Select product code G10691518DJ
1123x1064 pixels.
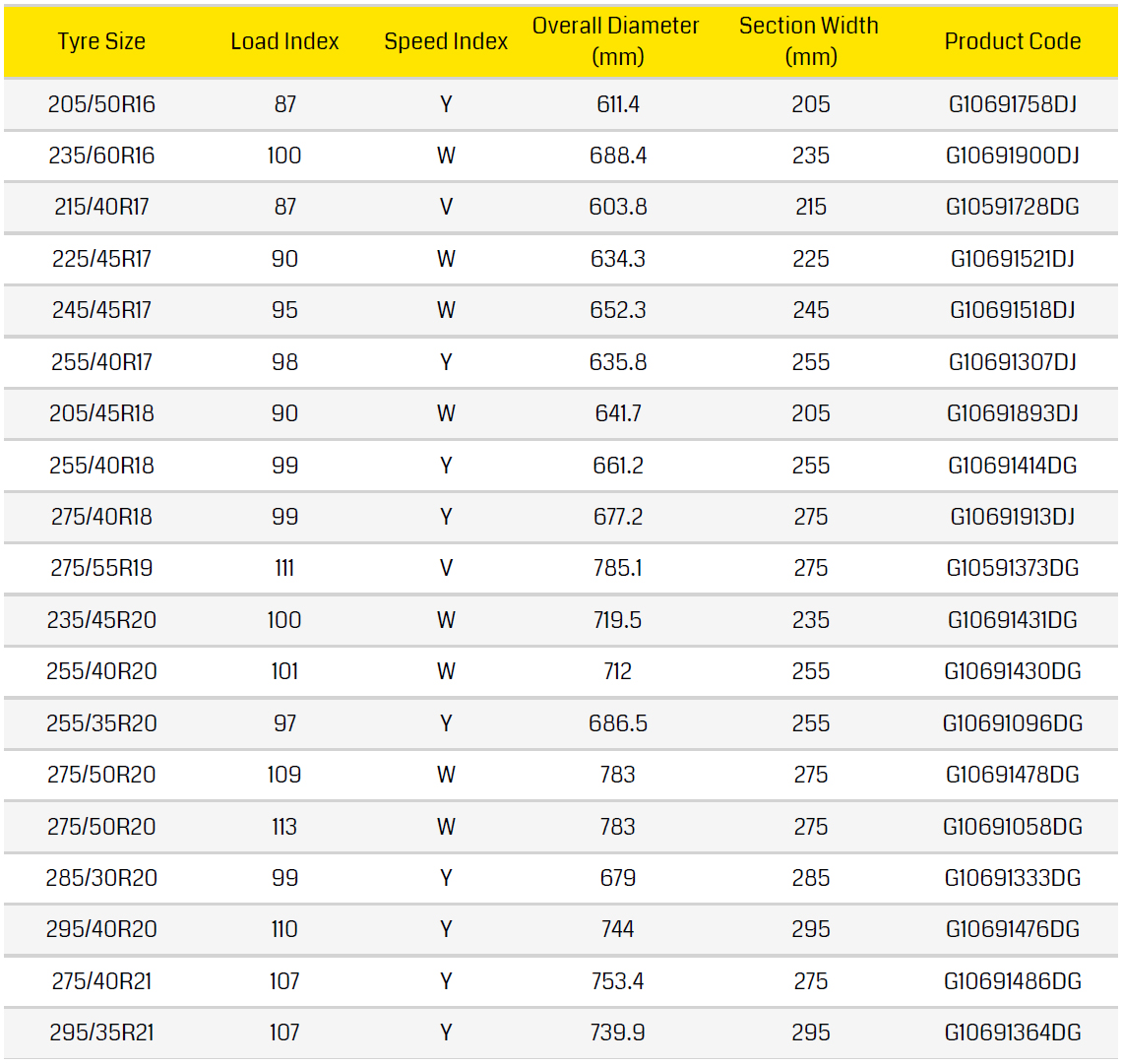point(1012,310)
